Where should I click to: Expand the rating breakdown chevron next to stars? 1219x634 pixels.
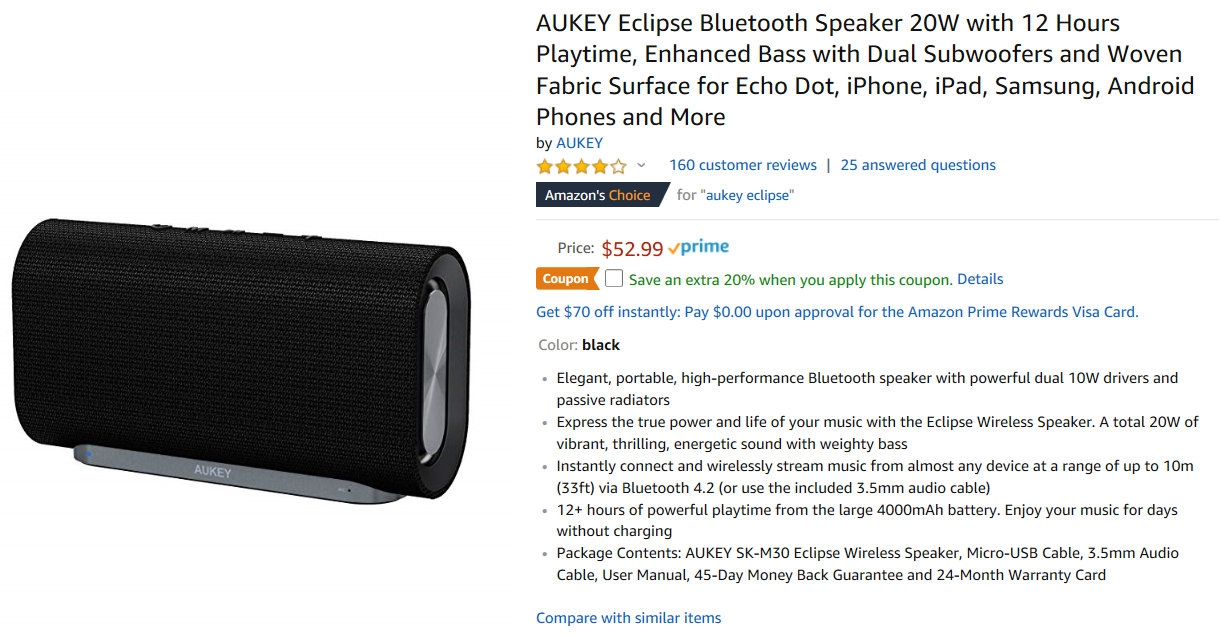[x=641, y=166]
